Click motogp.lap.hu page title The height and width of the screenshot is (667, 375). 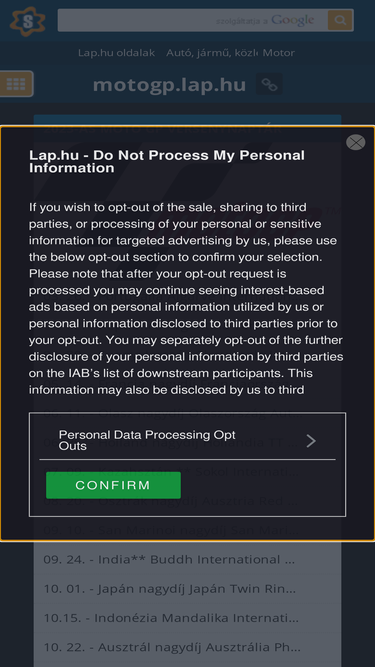(169, 84)
